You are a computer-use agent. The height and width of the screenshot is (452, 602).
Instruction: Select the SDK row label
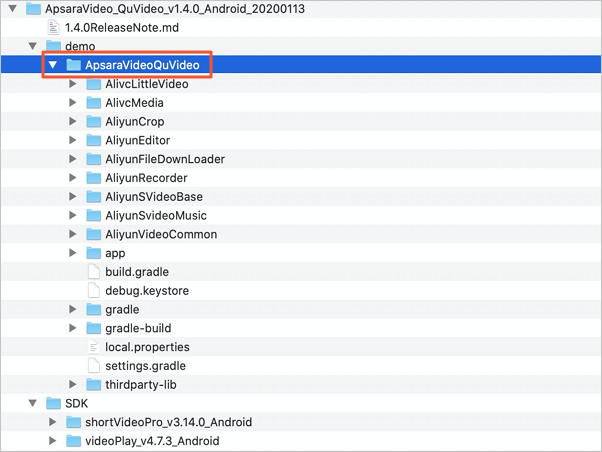(x=76, y=404)
